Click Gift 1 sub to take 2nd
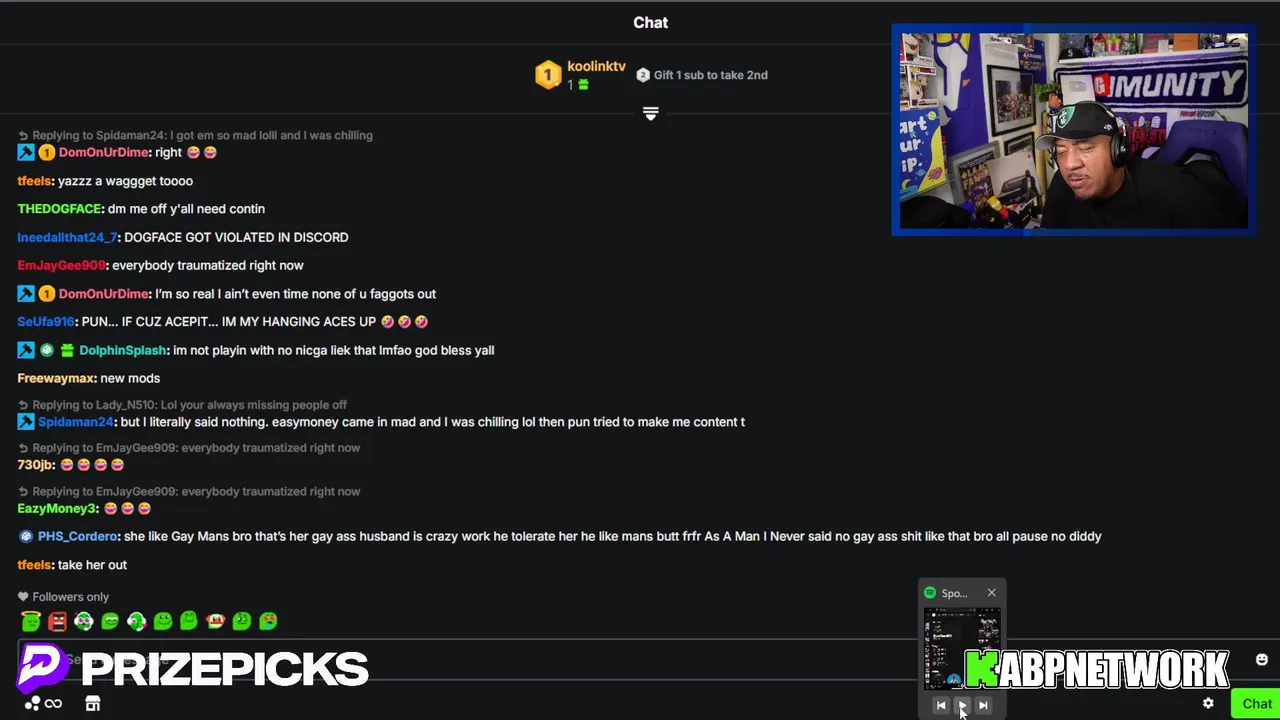Image resolution: width=1280 pixels, height=720 pixels. (702, 75)
